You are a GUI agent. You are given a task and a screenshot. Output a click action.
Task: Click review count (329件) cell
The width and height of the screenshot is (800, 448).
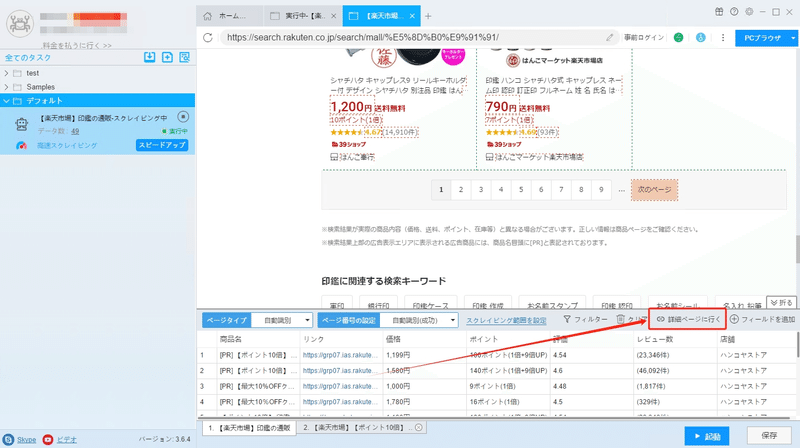pos(676,402)
